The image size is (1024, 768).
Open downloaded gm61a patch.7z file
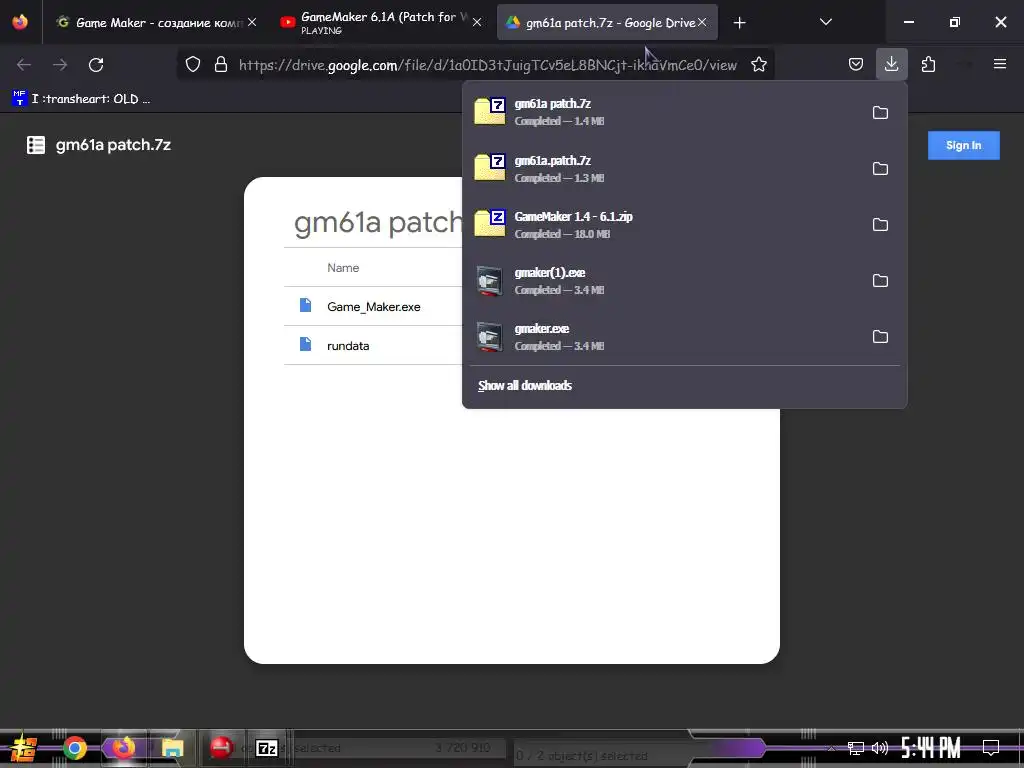[x=663, y=112]
